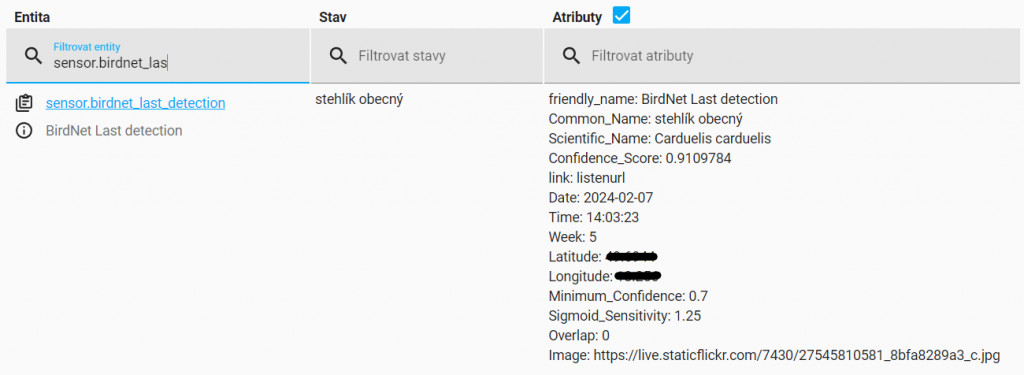Click the copy clipboard icon beside sensor.birdnet_last_detection

(24, 103)
